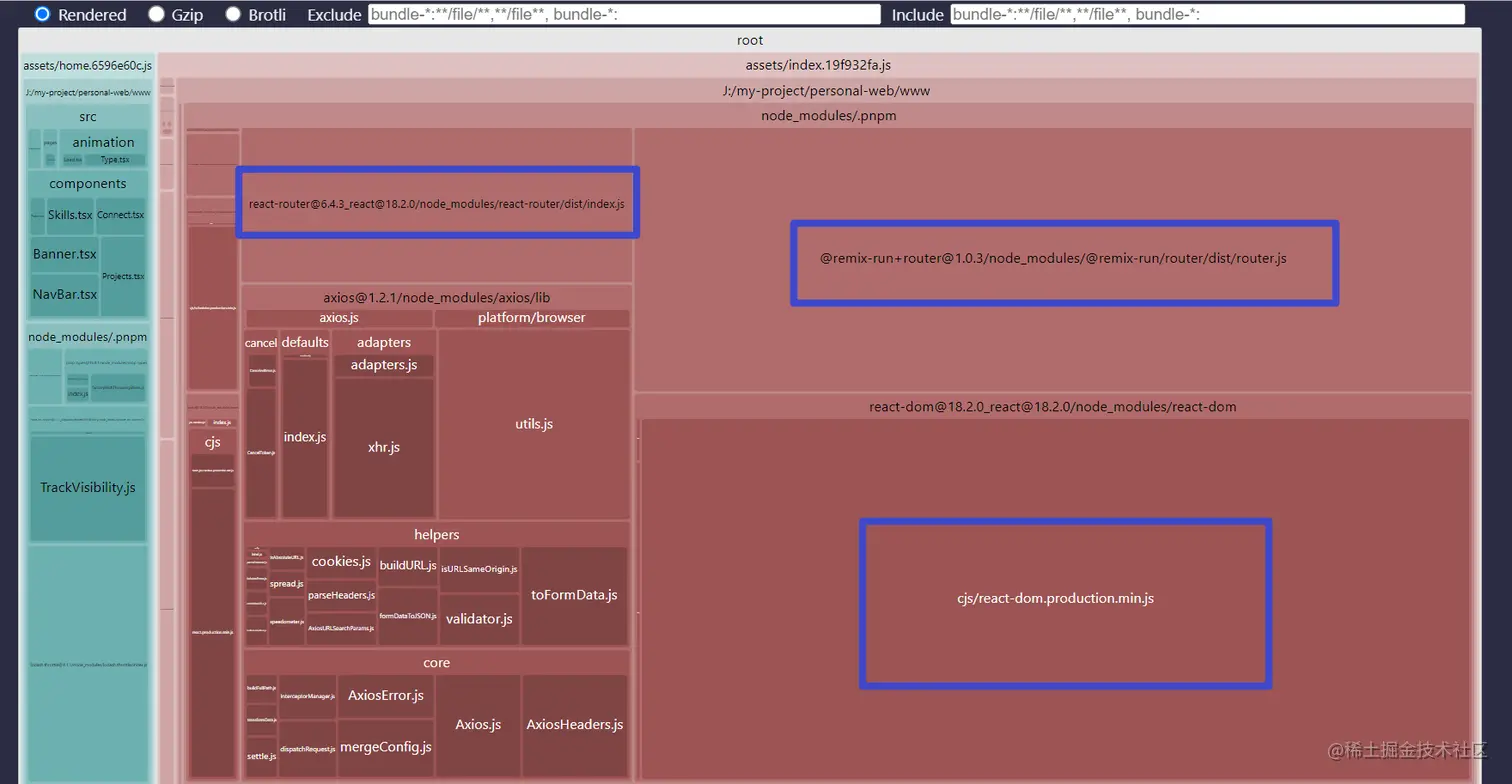Select the dispatchRequest.js file block
The image size is (1512, 784).
[x=307, y=749]
